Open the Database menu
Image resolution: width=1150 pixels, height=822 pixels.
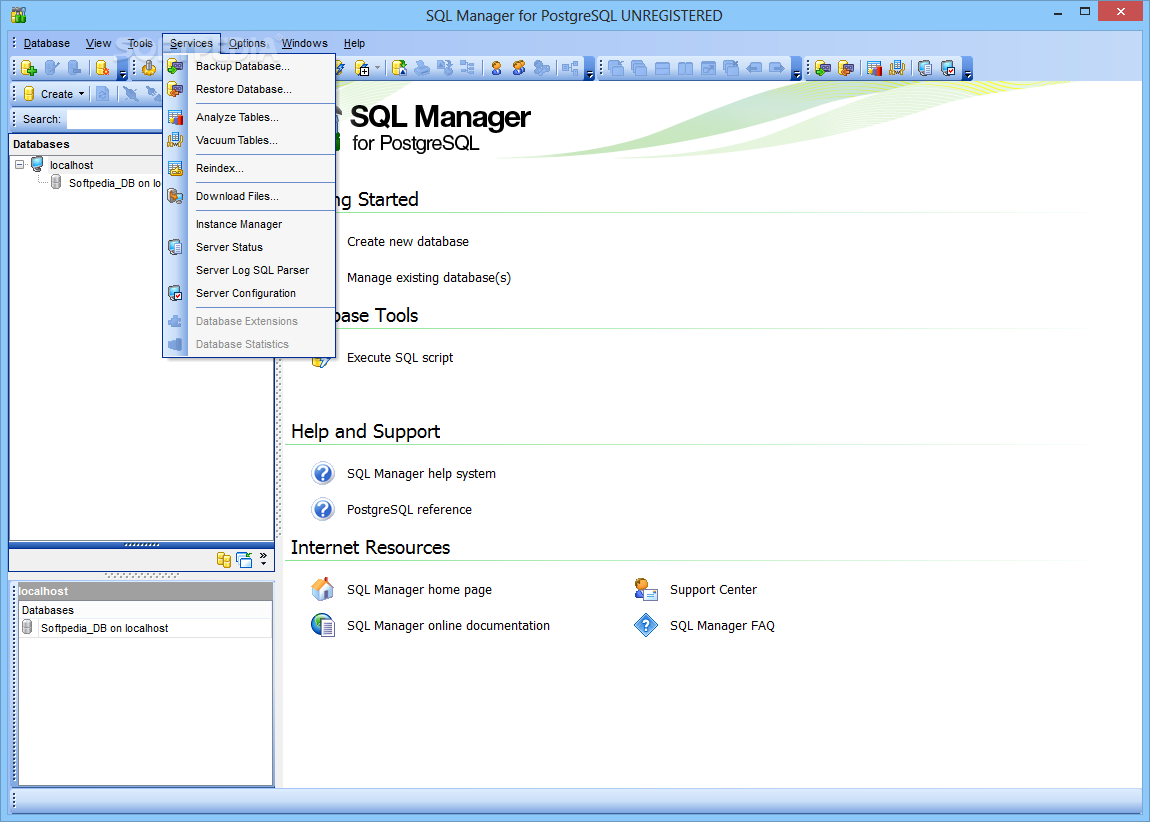(46, 43)
